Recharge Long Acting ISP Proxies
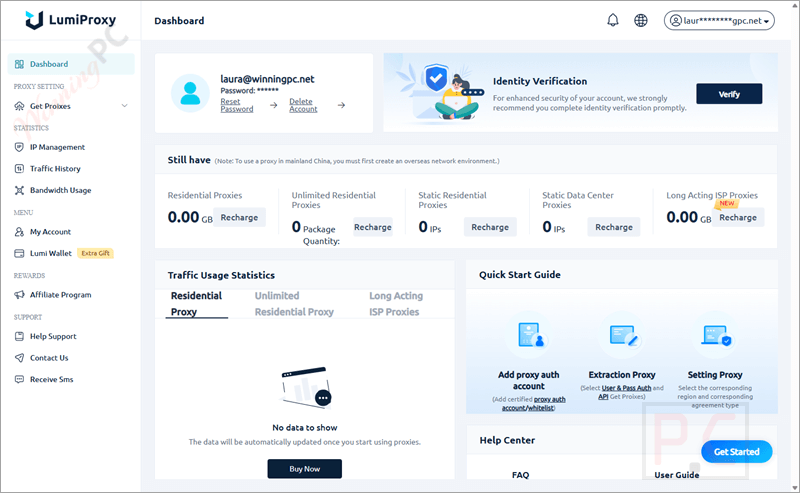Viewport: 800px width, 493px height. tap(738, 217)
